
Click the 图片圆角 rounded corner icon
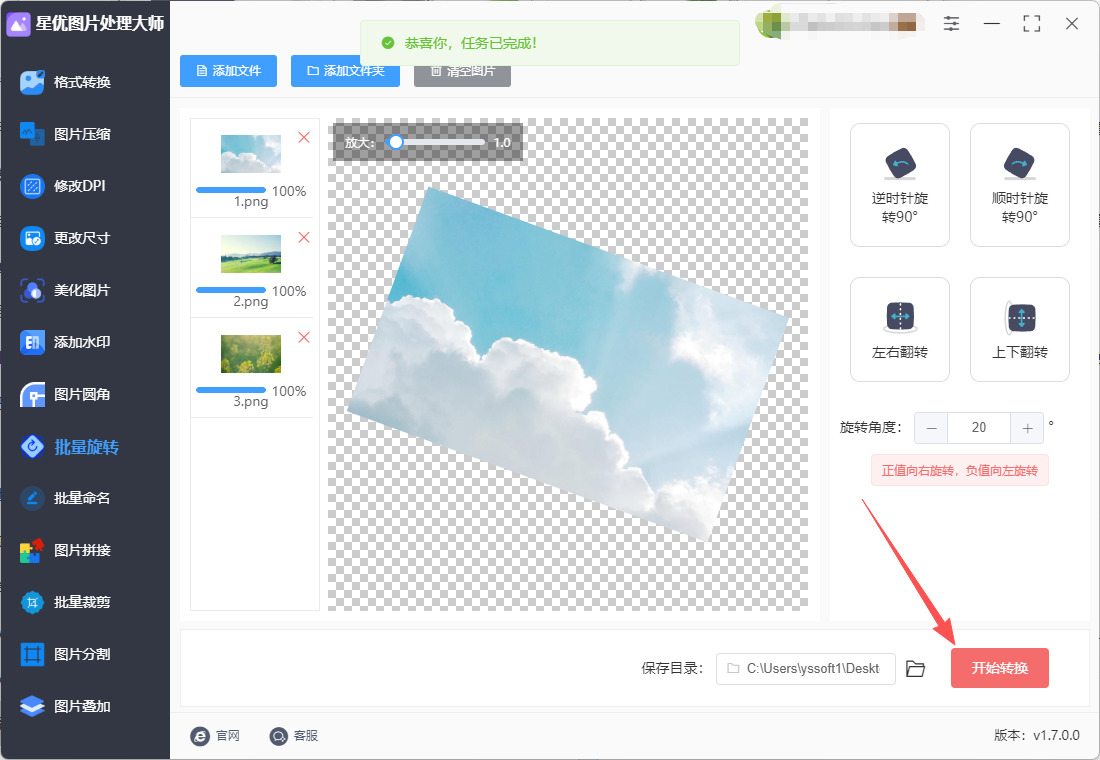pyautogui.click(x=32, y=394)
